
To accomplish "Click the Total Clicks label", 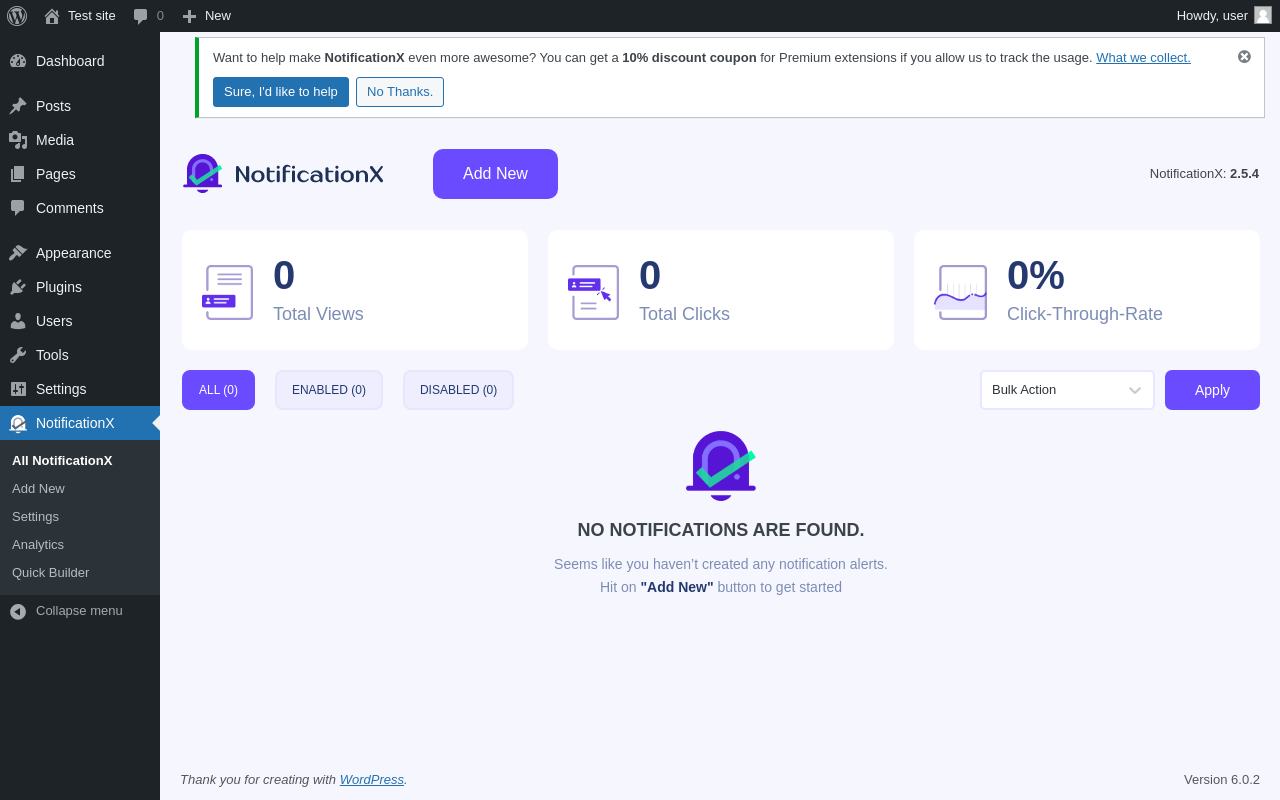I will tap(684, 314).
